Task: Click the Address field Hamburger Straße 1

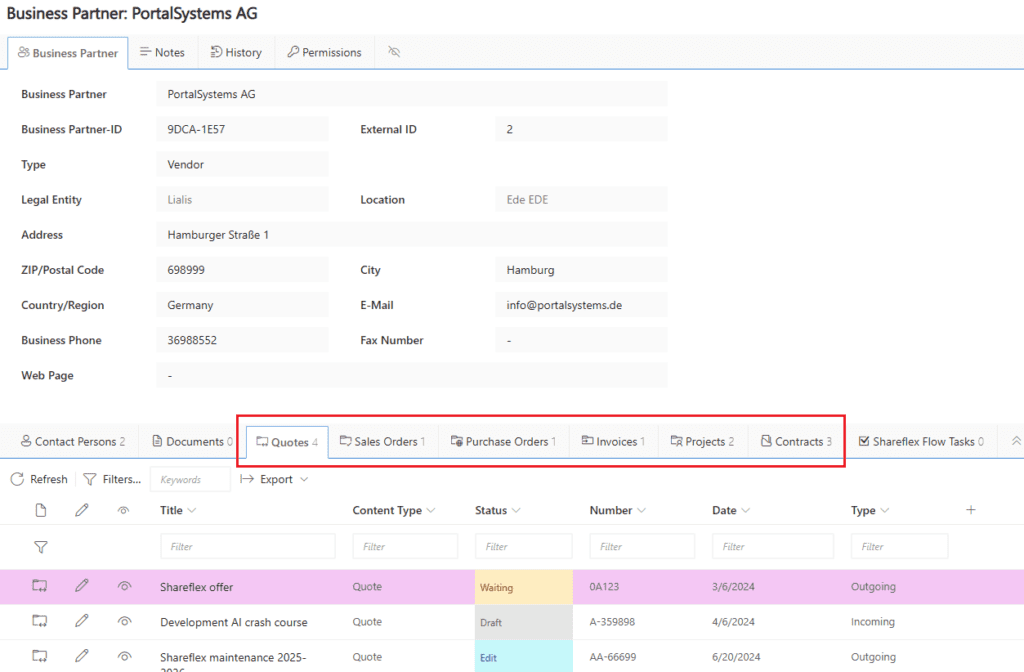Action: coord(412,234)
